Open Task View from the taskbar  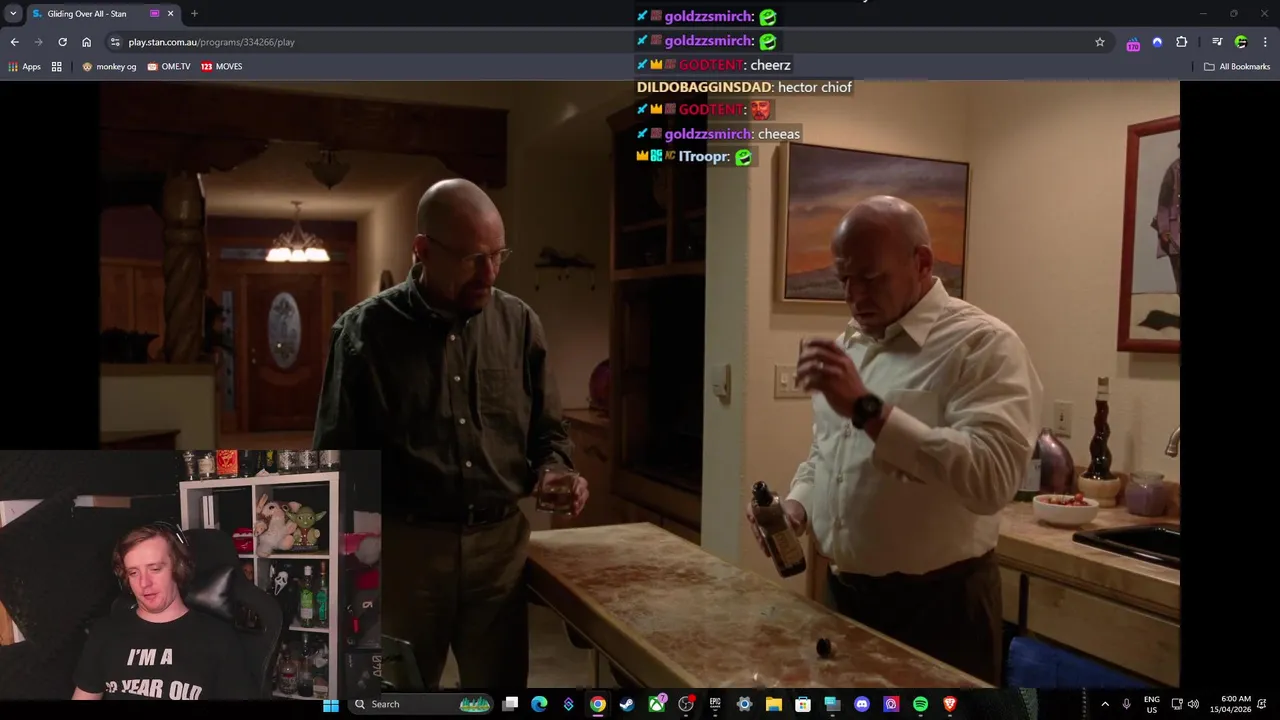pyautogui.click(x=510, y=704)
